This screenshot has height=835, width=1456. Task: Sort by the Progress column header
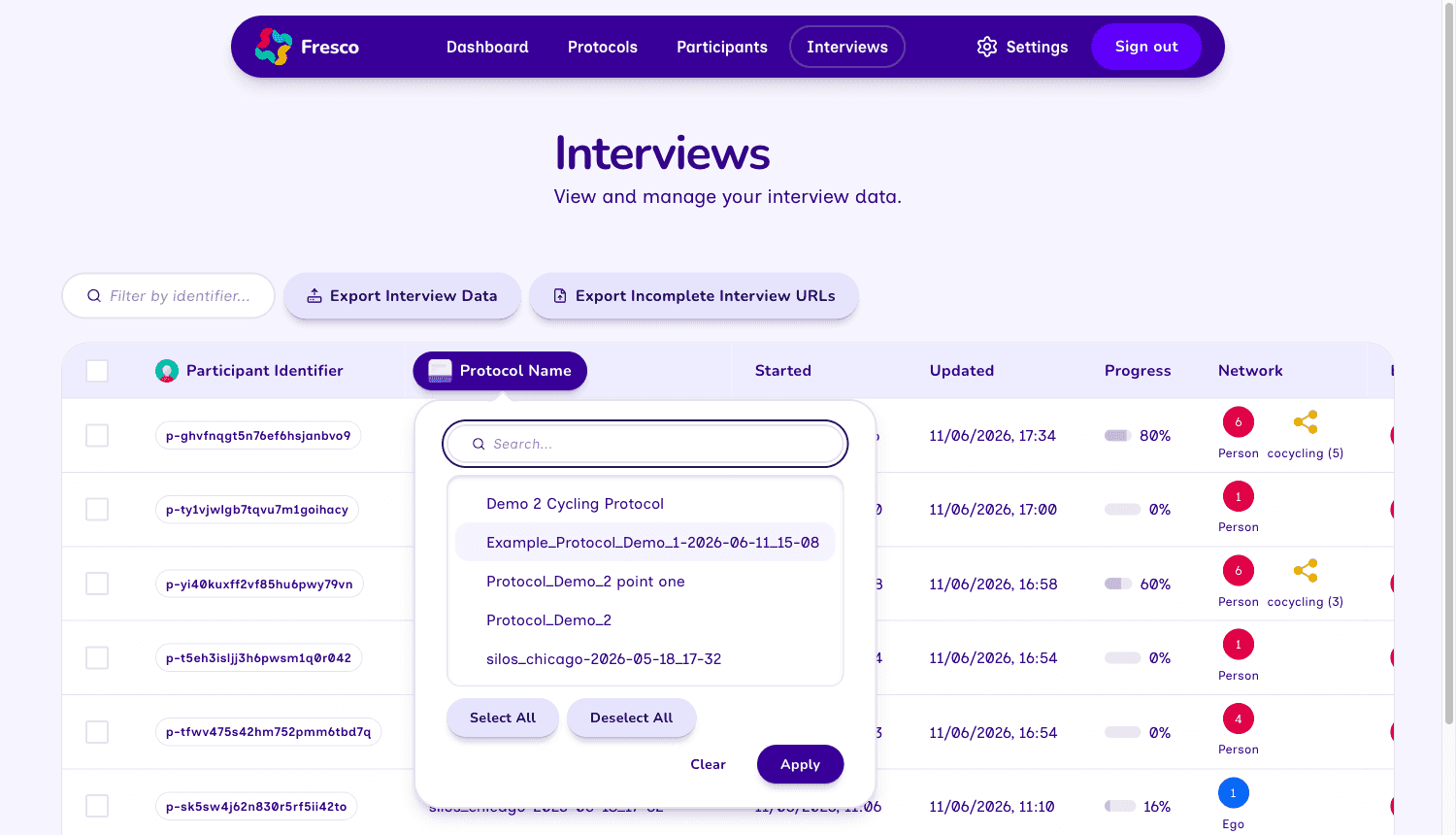click(1138, 371)
